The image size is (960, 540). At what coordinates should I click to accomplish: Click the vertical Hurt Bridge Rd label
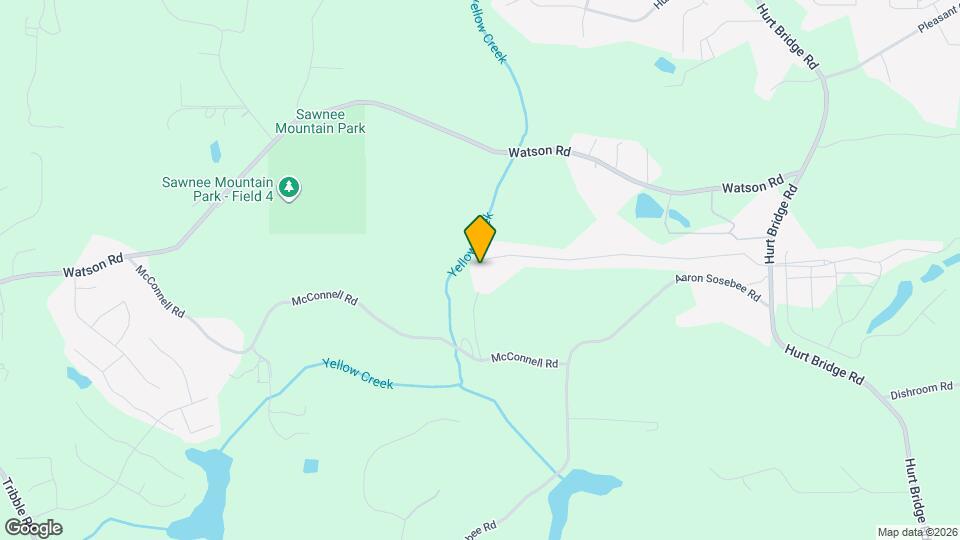781,223
